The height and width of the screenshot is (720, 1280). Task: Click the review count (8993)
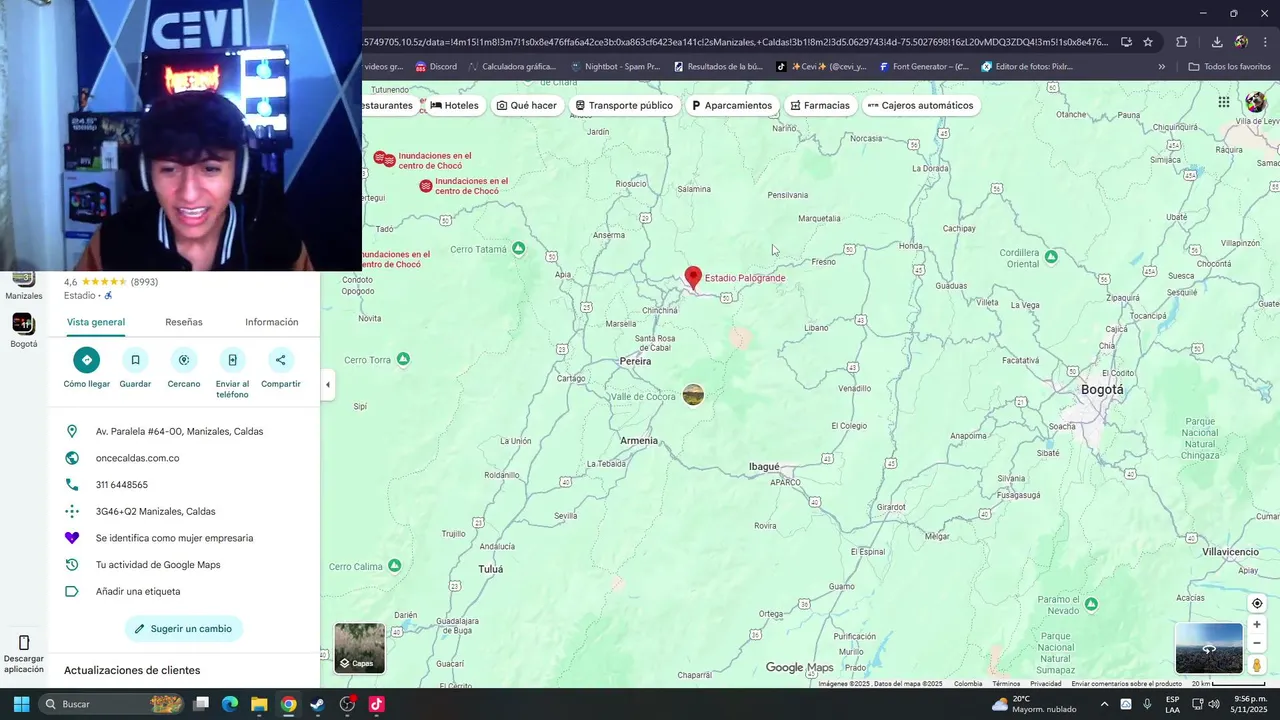(x=145, y=282)
